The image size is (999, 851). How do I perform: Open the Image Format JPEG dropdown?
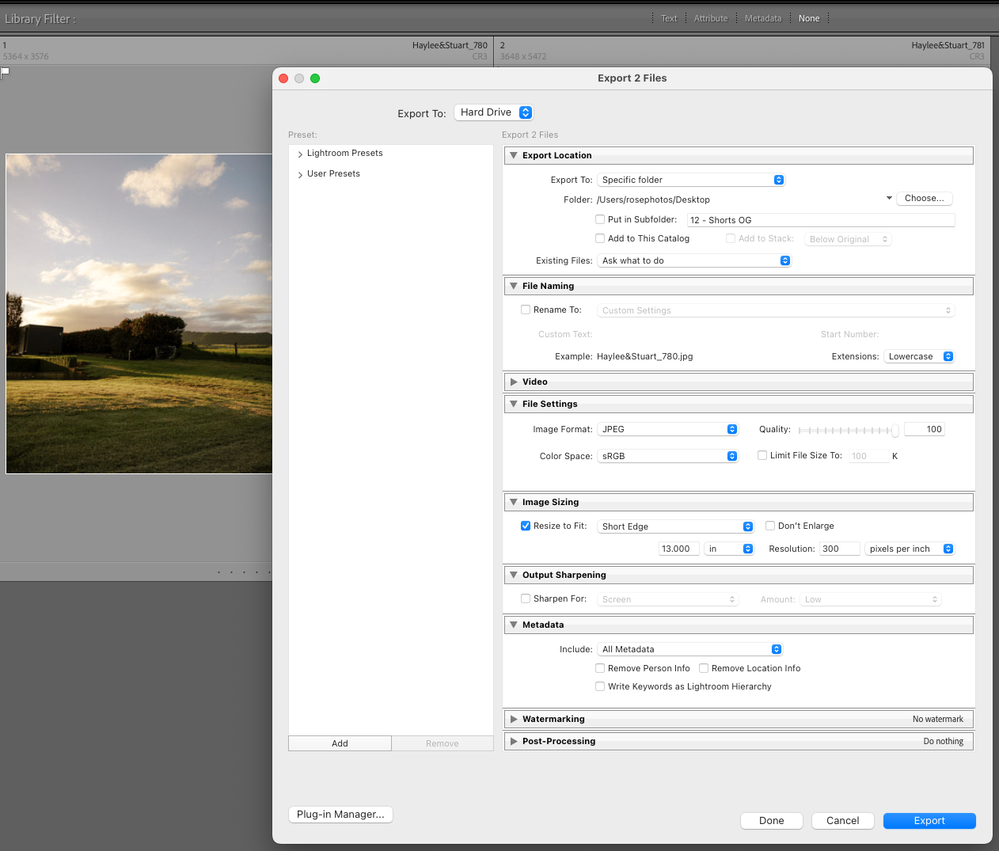pos(667,429)
